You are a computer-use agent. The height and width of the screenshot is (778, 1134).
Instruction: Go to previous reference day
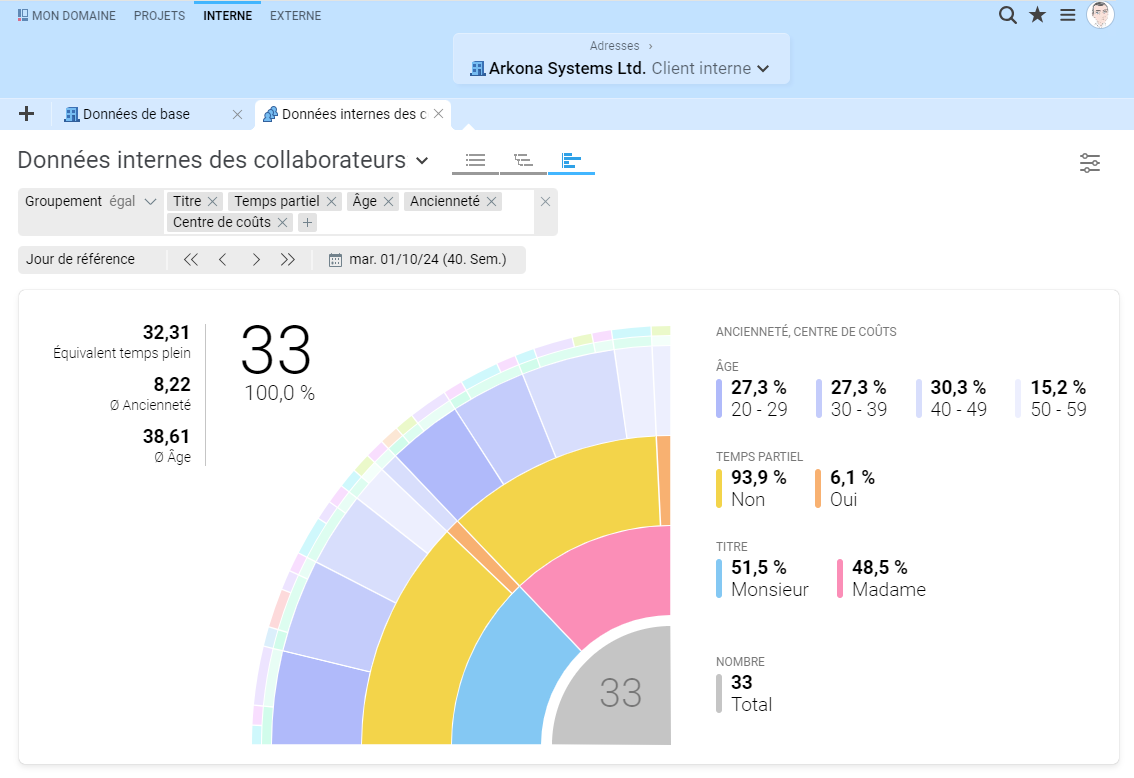tap(223, 260)
